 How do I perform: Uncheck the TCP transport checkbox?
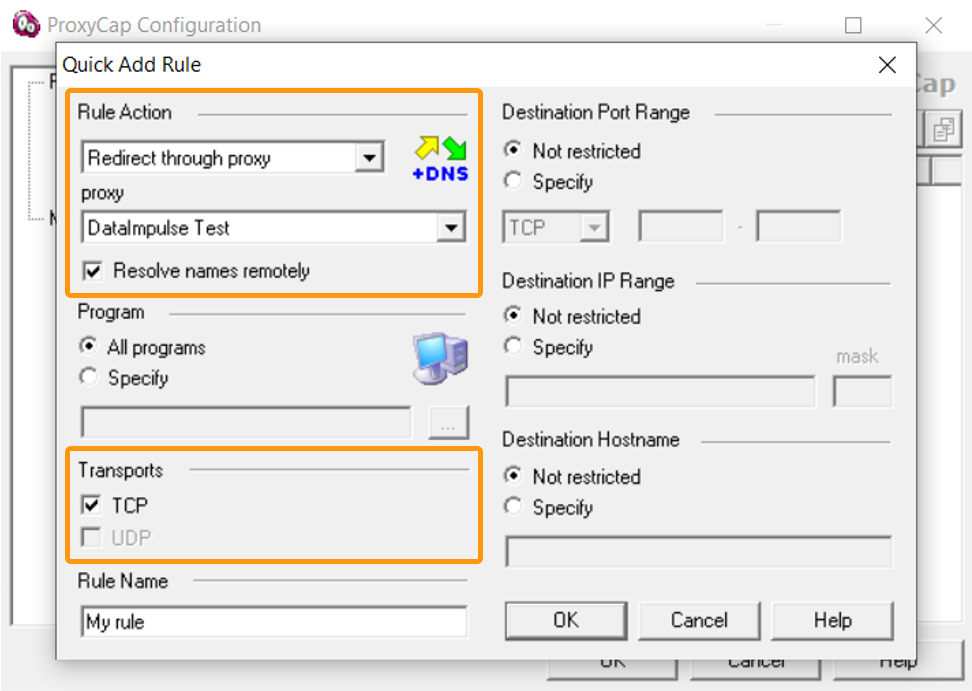pyautogui.click(x=91, y=505)
